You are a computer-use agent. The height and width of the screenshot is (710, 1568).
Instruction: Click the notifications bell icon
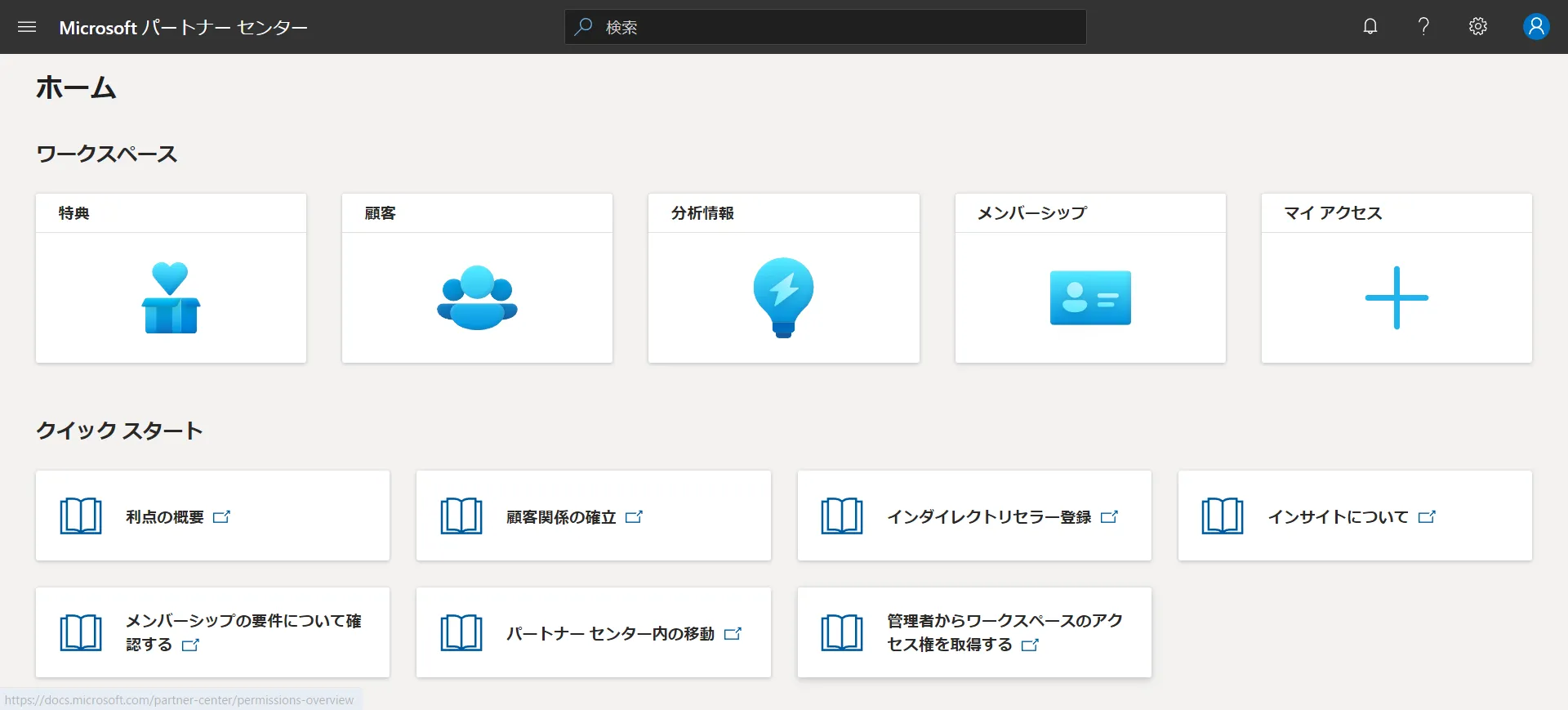(1370, 26)
